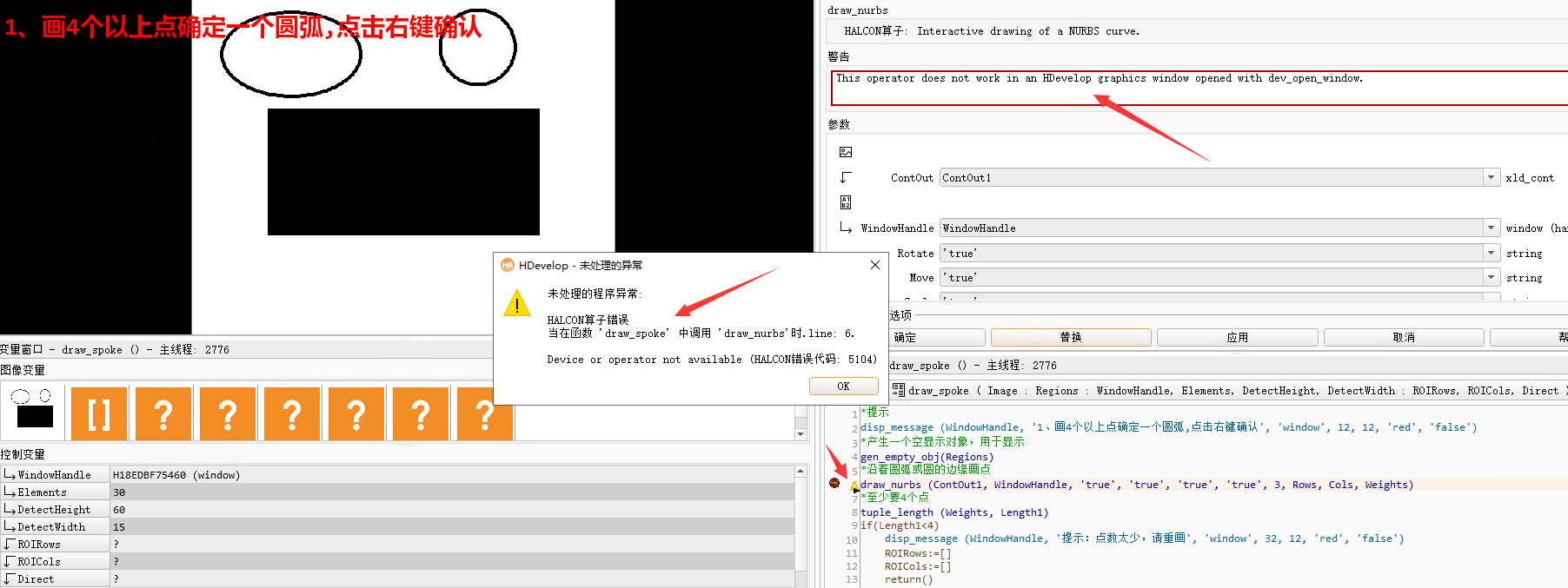1568x588 pixels.
Task: Select the WindowHandle control variable row
Action: [x=397, y=474]
